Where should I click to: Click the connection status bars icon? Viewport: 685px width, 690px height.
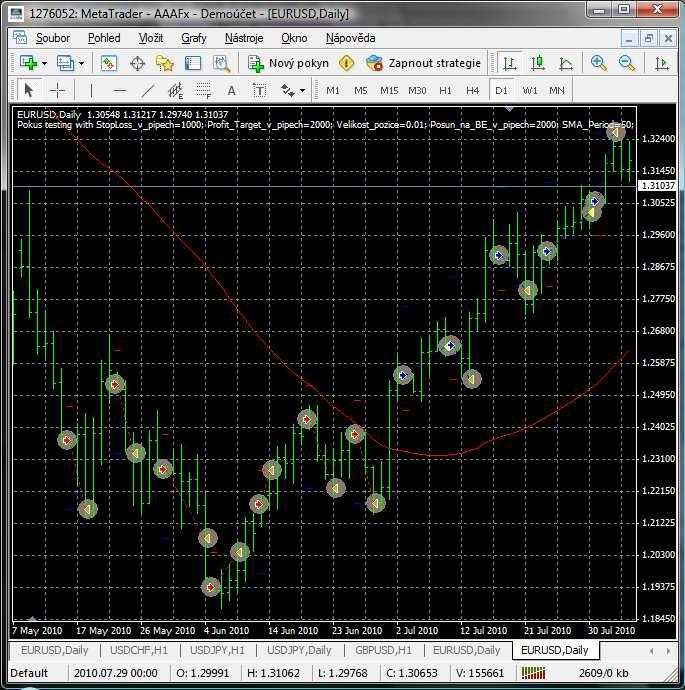coord(533,673)
